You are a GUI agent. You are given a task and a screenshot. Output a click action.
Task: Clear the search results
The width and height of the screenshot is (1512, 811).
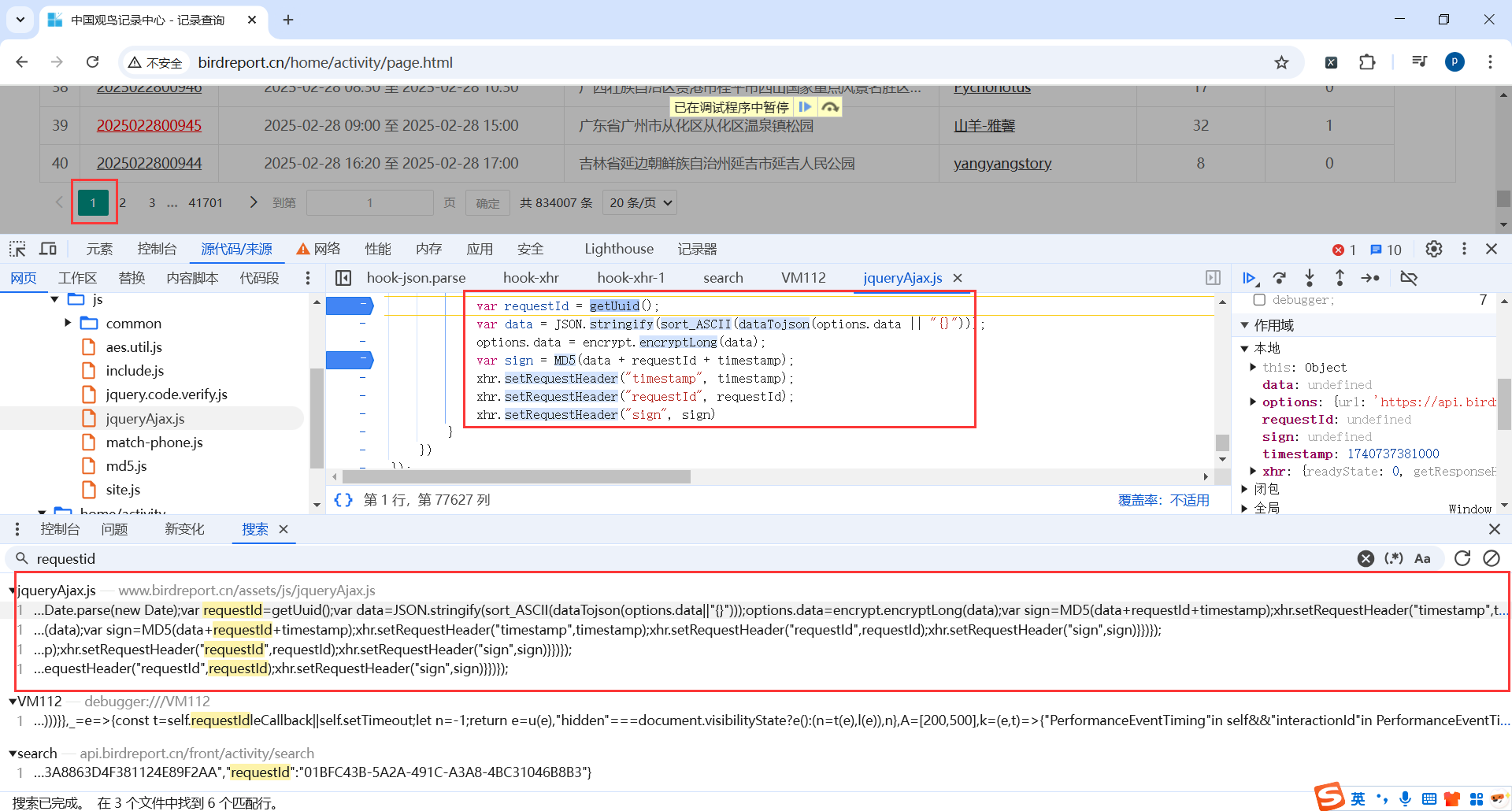pos(1492,558)
